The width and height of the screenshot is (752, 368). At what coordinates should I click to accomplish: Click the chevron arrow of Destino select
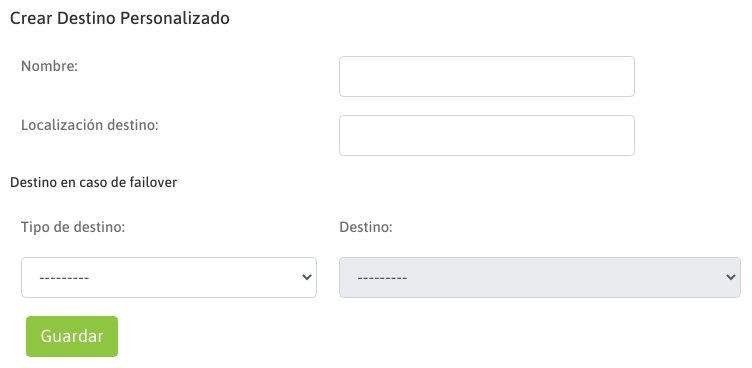pyautogui.click(x=731, y=277)
